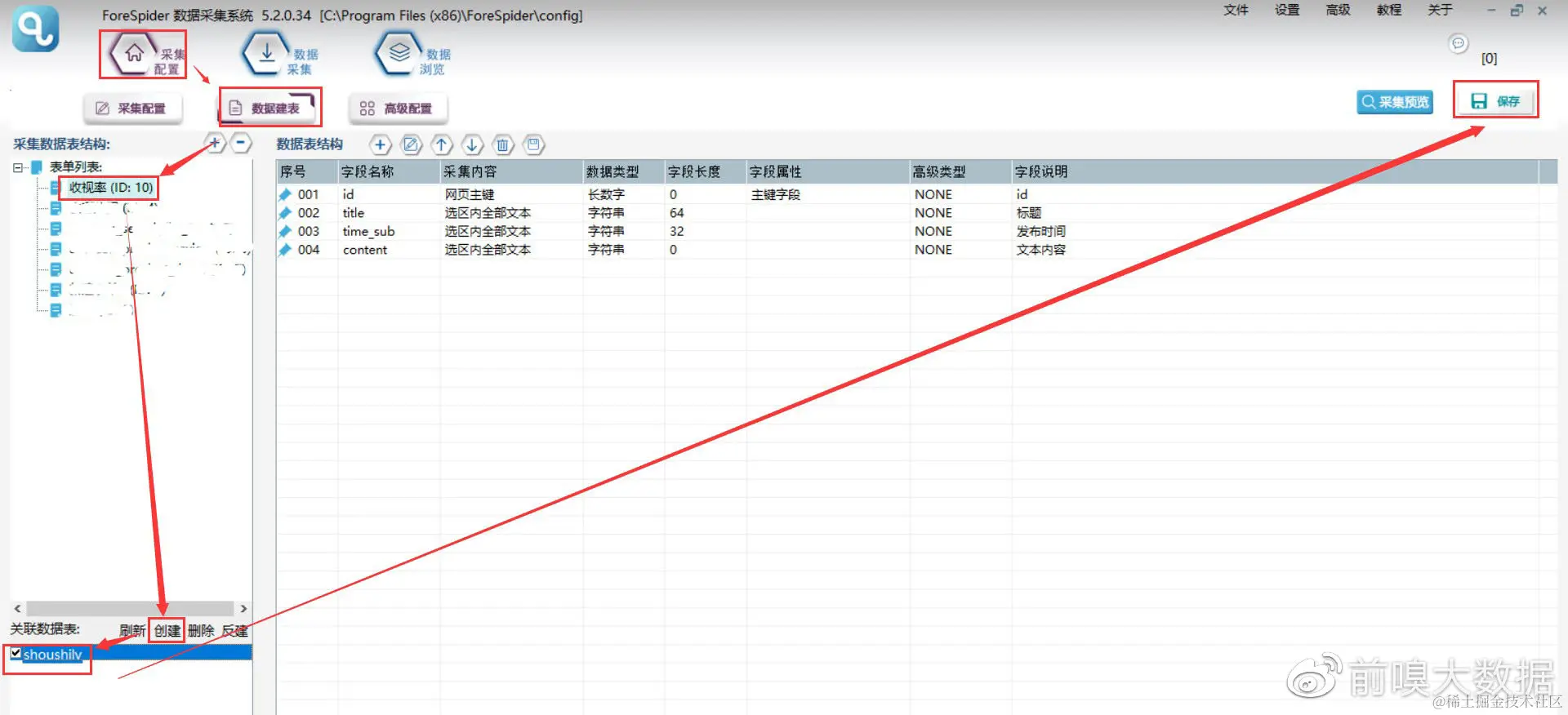
Task: Click the pin icon of row 004
Action: coord(285,250)
